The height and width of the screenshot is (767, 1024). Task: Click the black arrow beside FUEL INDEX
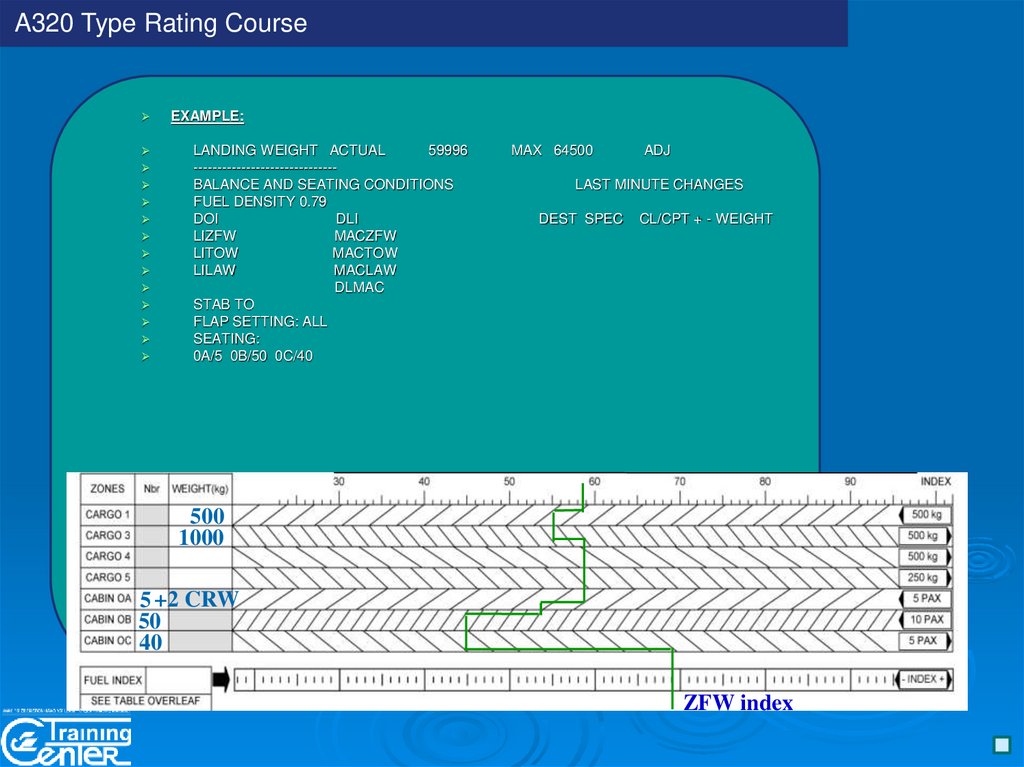[221, 679]
